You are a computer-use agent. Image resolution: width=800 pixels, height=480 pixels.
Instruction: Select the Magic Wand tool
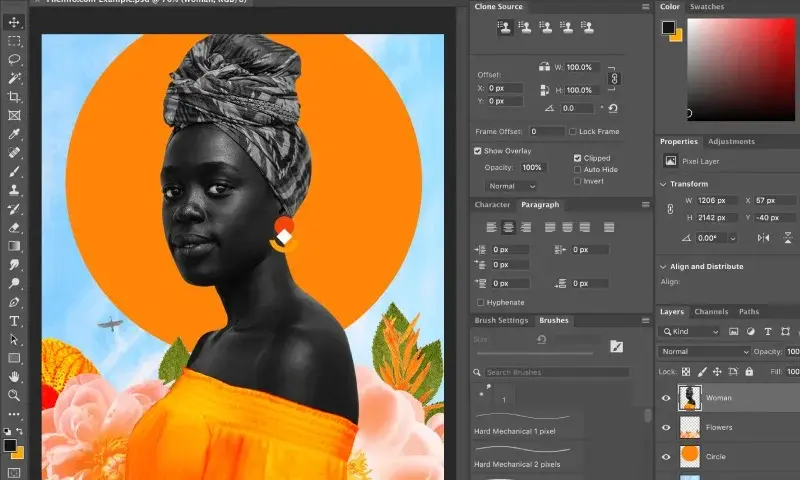(14, 78)
